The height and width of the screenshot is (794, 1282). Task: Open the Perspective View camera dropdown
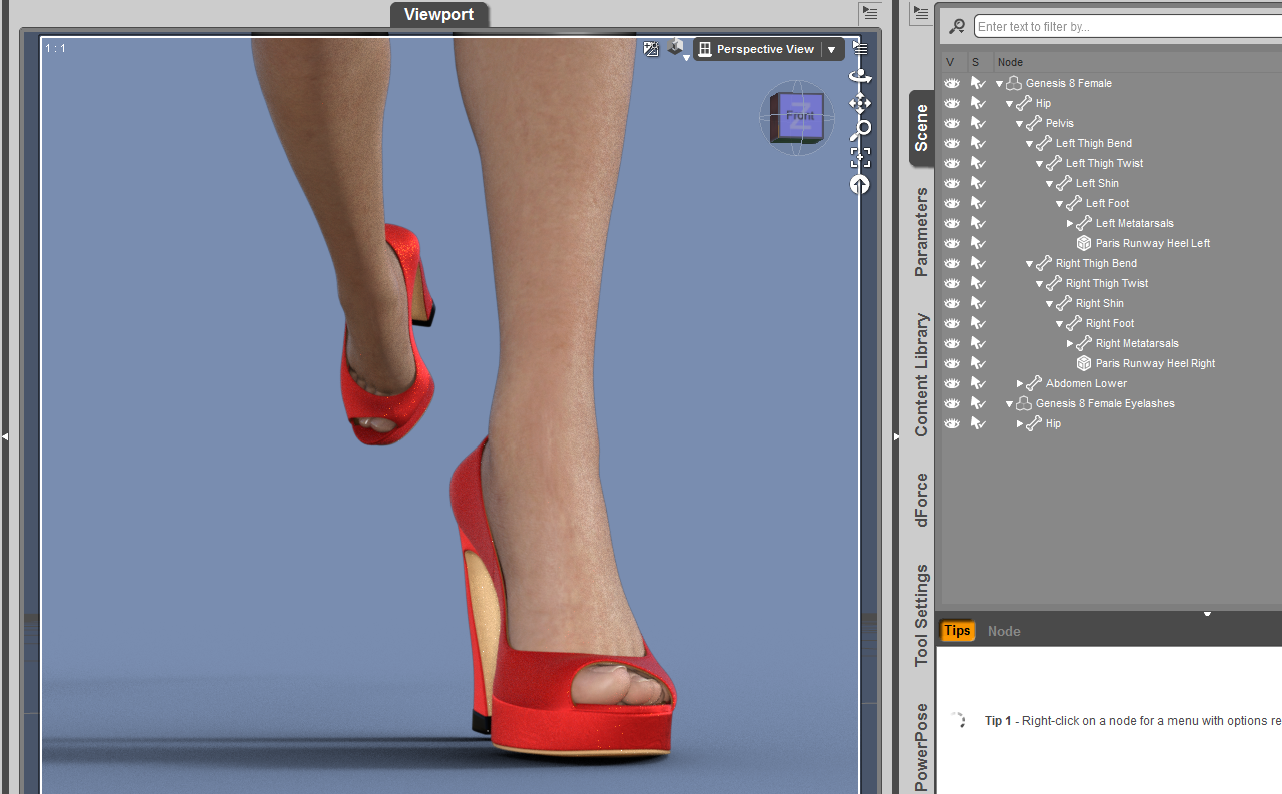tap(831, 49)
